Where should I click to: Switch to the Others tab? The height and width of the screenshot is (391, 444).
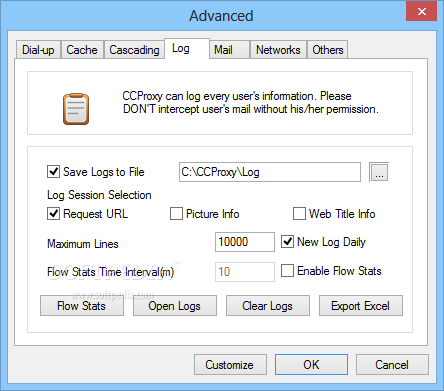tap(328, 50)
